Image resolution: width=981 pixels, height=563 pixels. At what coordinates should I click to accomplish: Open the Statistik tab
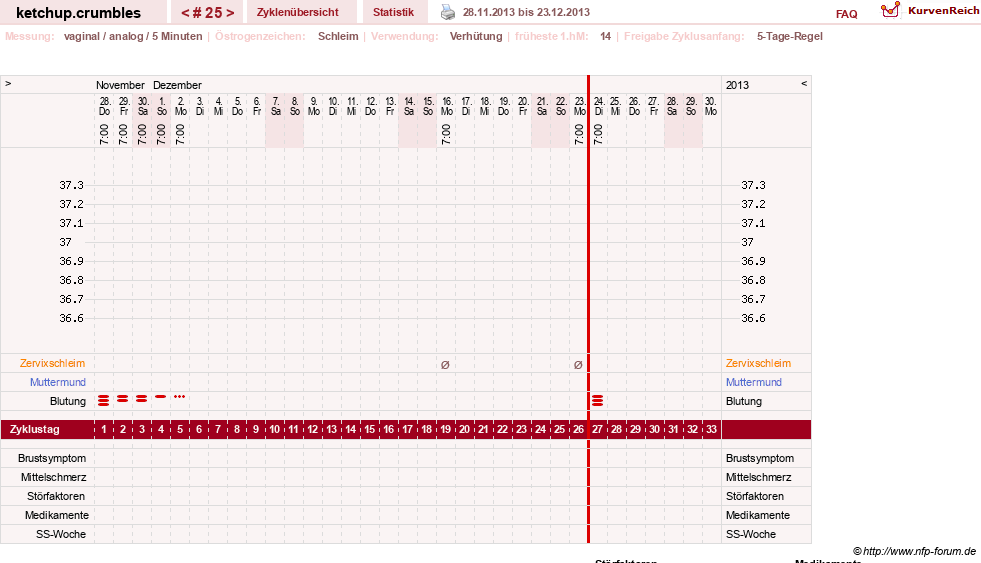[394, 12]
